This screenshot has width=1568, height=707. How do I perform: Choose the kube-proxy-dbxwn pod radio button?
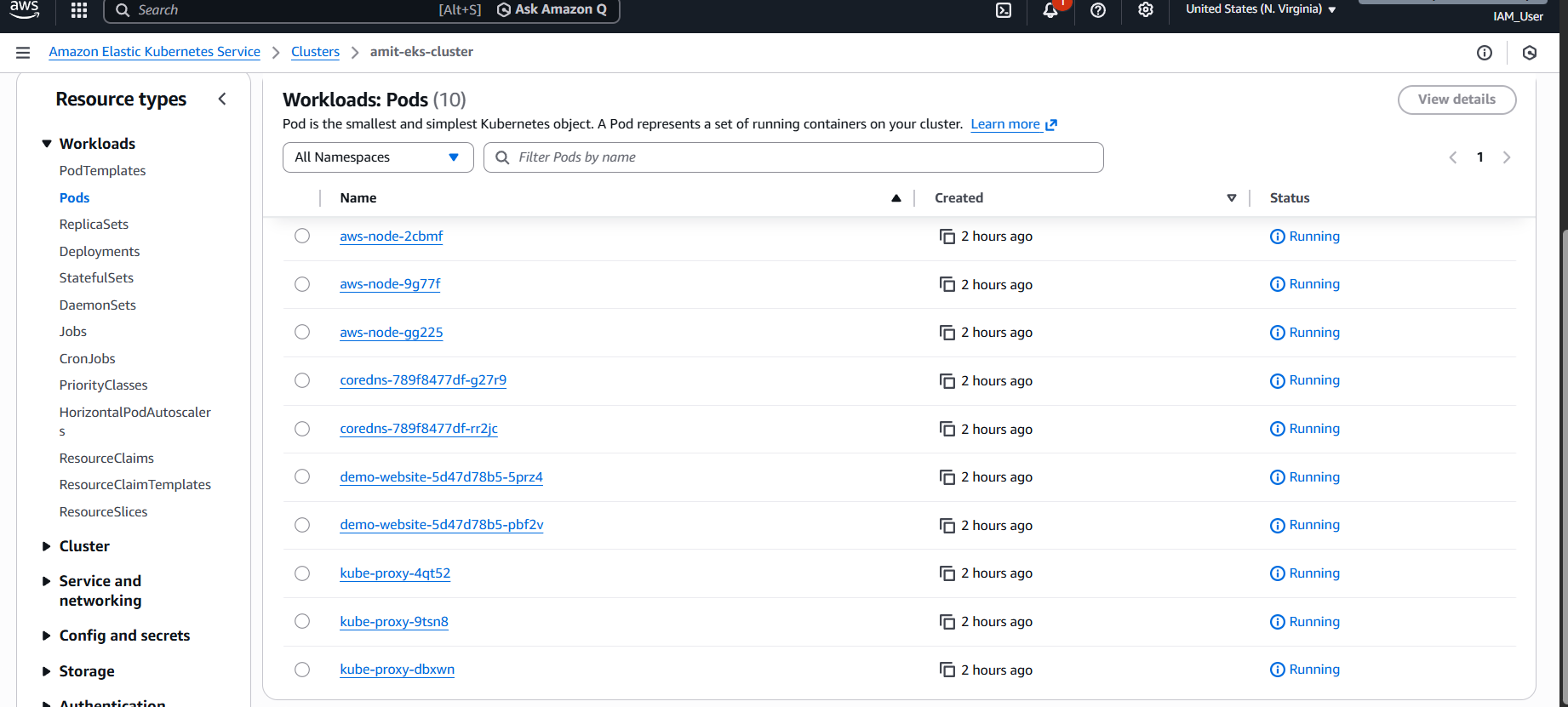(x=302, y=670)
